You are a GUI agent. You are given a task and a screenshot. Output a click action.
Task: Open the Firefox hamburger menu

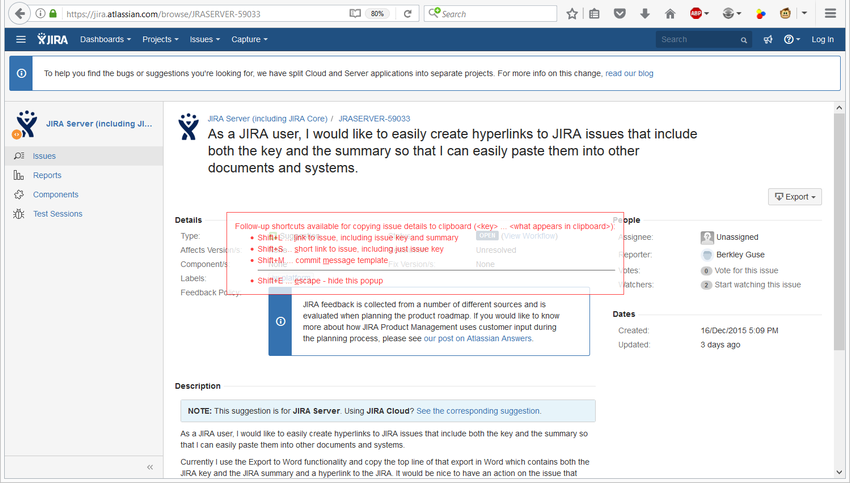pos(830,14)
